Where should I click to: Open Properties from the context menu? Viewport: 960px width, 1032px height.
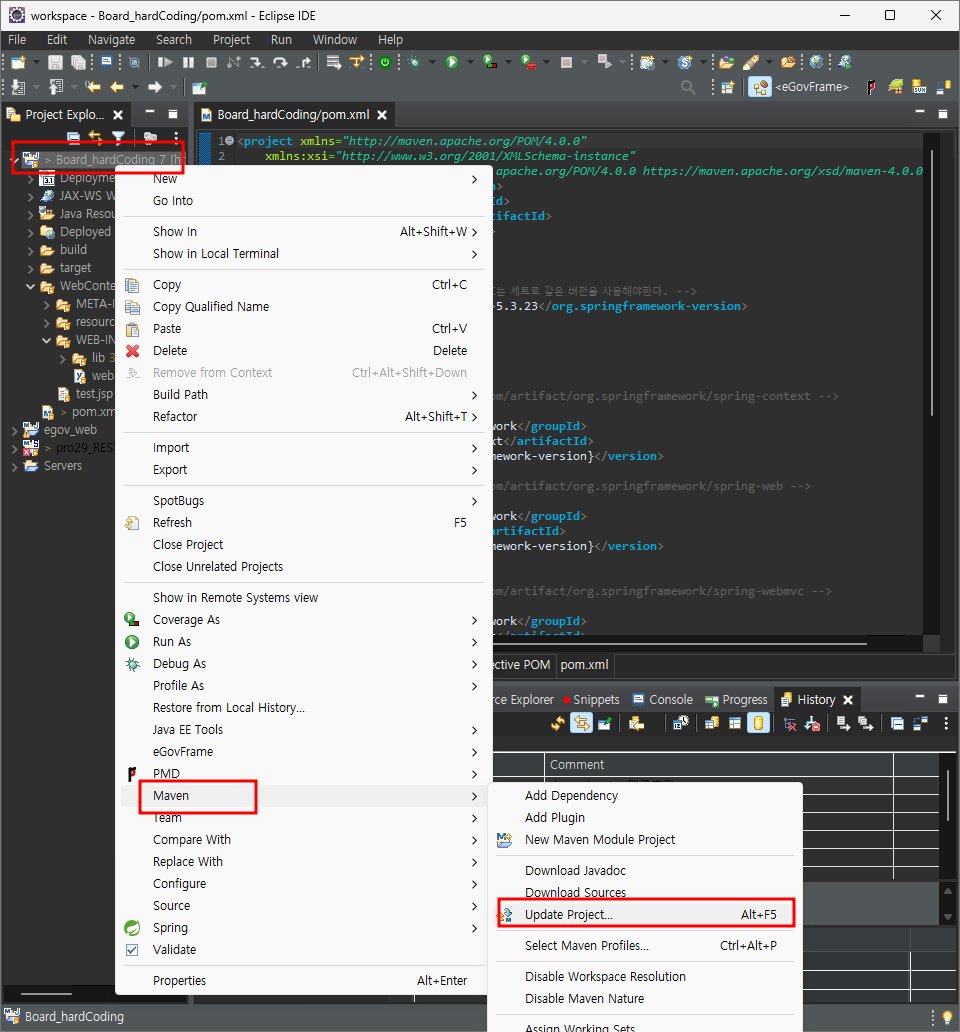(x=303, y=981)
